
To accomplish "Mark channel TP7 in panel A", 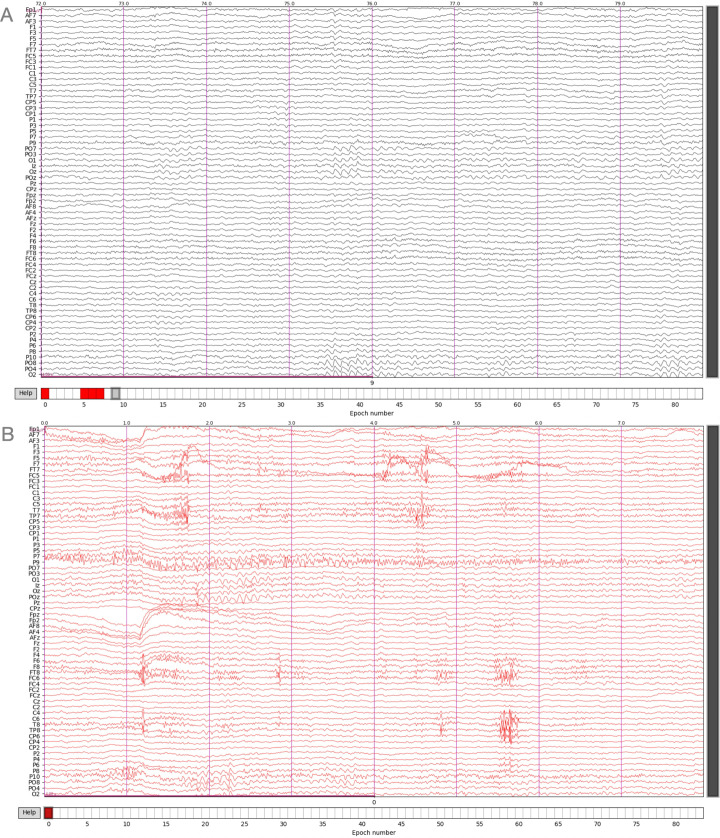I will click(30, 97).
